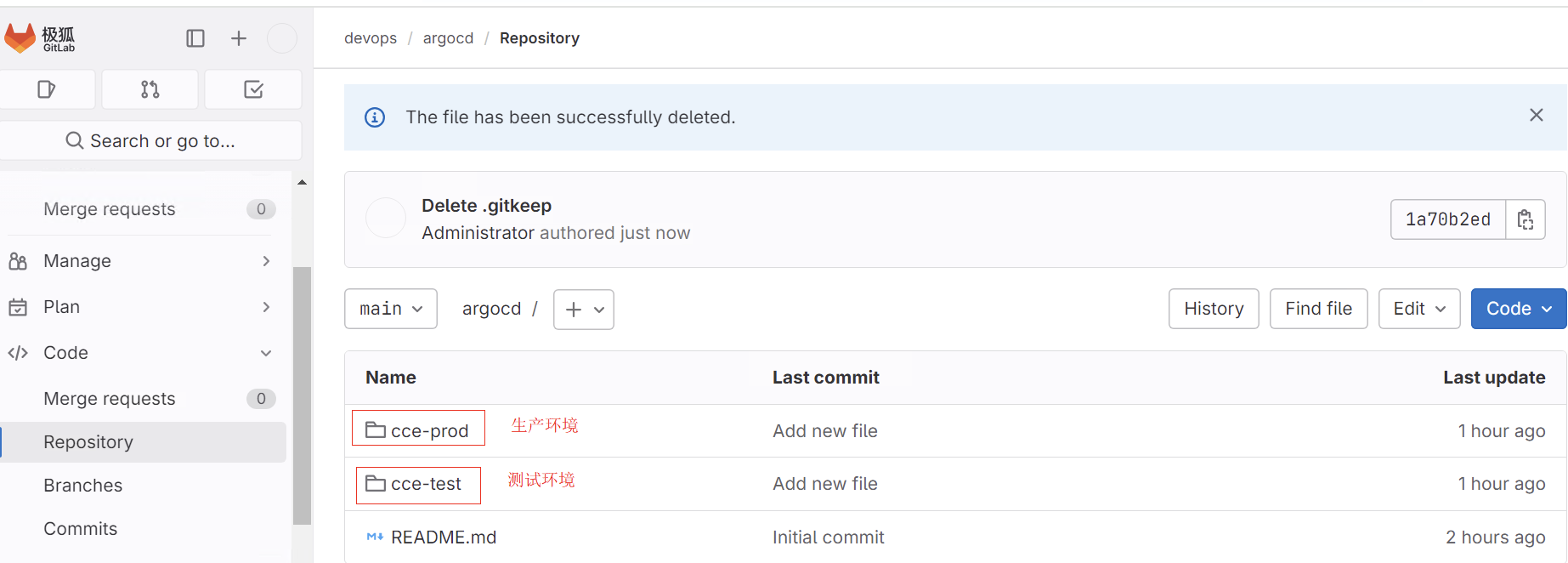Dismiss the file deleted alert
1568x563 pixels.
click(x=1537, y=115)
